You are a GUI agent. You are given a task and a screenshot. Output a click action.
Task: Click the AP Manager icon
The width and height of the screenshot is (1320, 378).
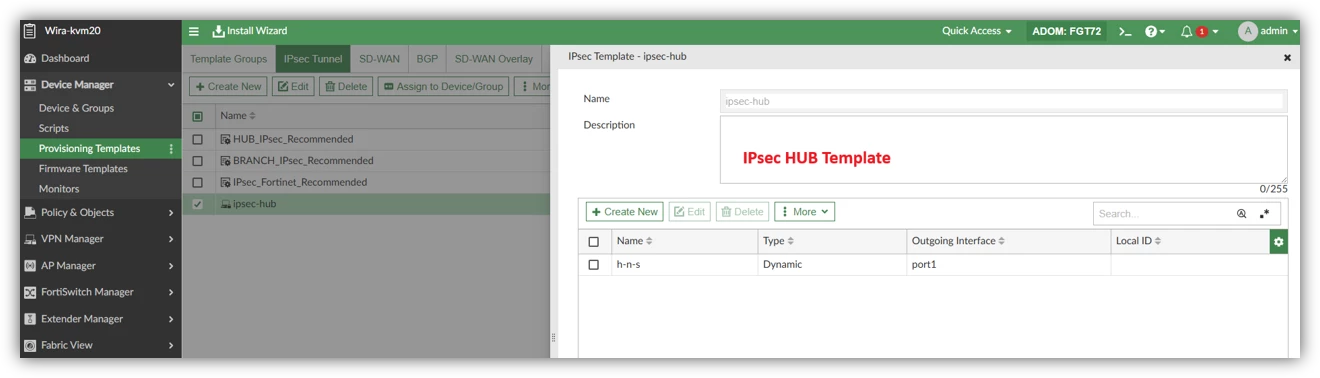tap(30, 266)
